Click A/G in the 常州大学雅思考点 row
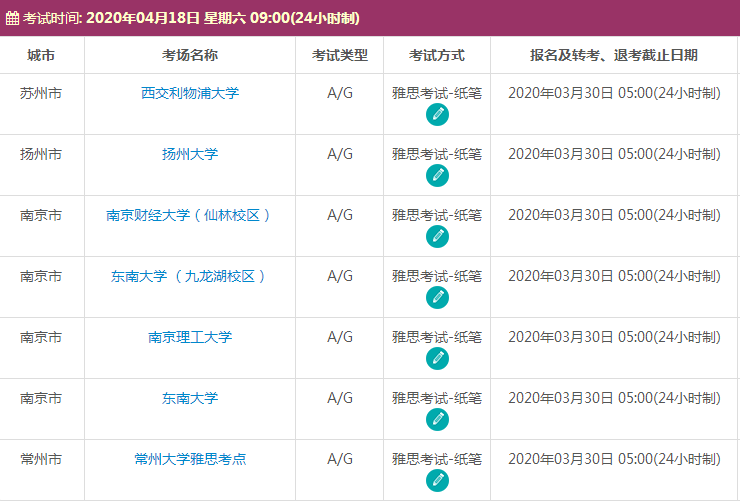Image resolution: width=740 pixels, height=501 pixels. (x=340, y=459)
